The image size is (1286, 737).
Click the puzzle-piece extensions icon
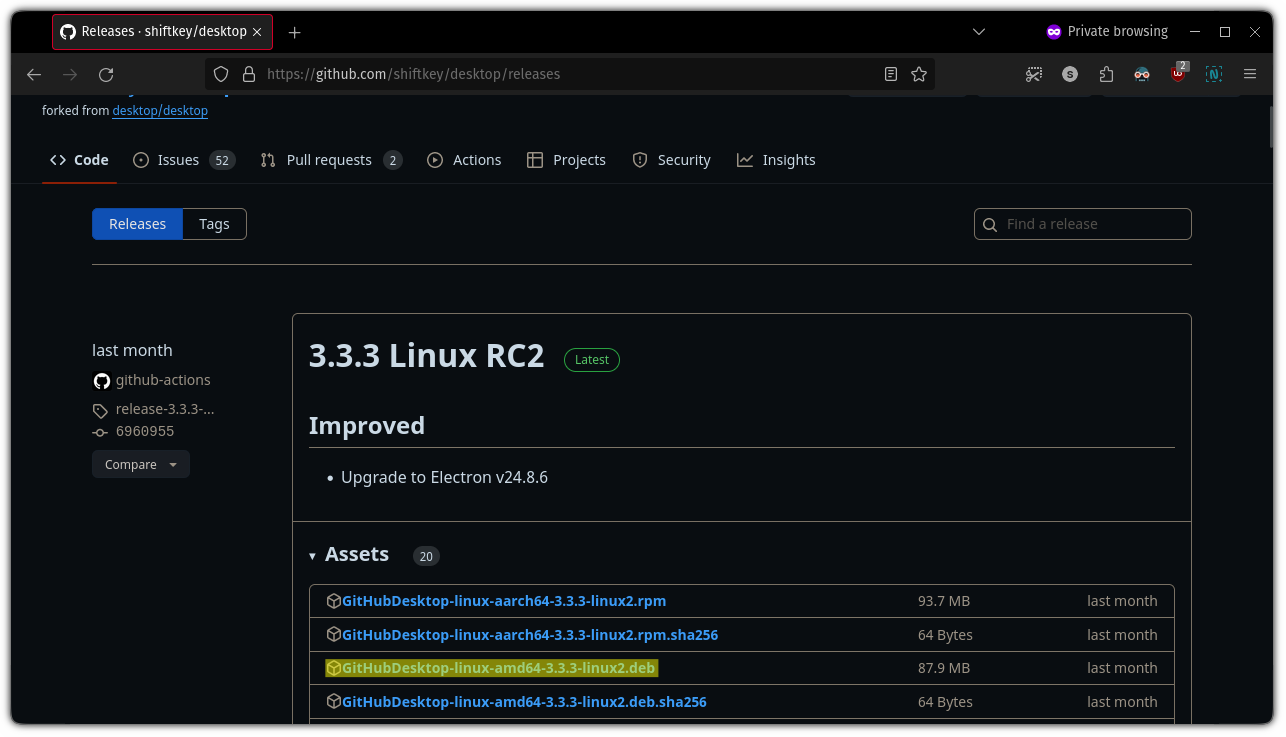click(1106, 74)
